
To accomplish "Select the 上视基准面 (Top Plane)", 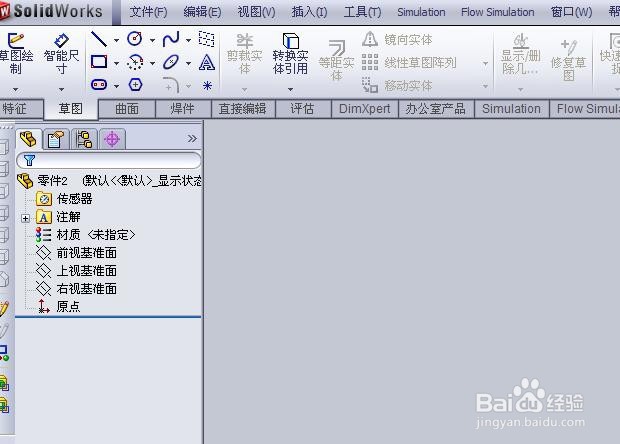I will pos(76,270).
